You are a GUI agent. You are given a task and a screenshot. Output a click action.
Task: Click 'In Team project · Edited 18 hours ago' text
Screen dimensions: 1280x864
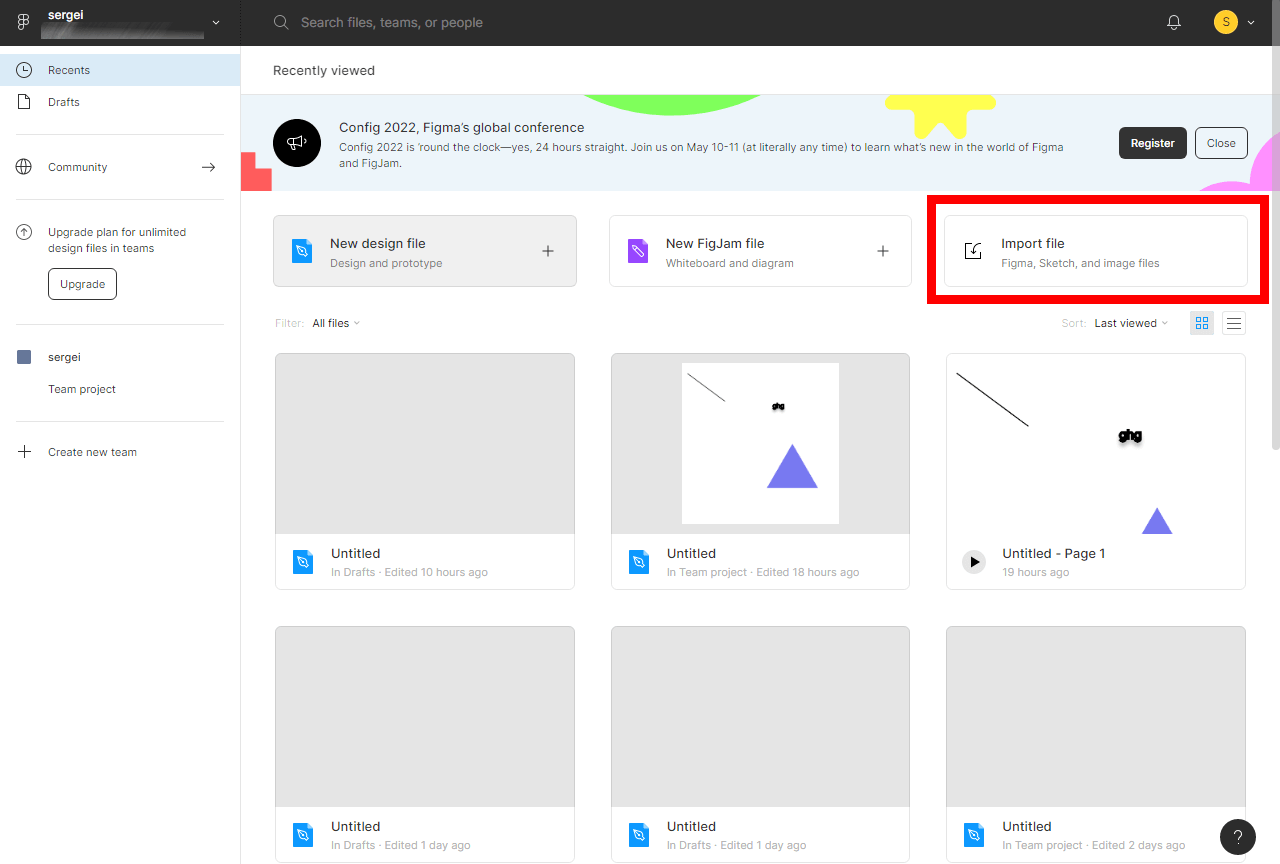point(763,572)
